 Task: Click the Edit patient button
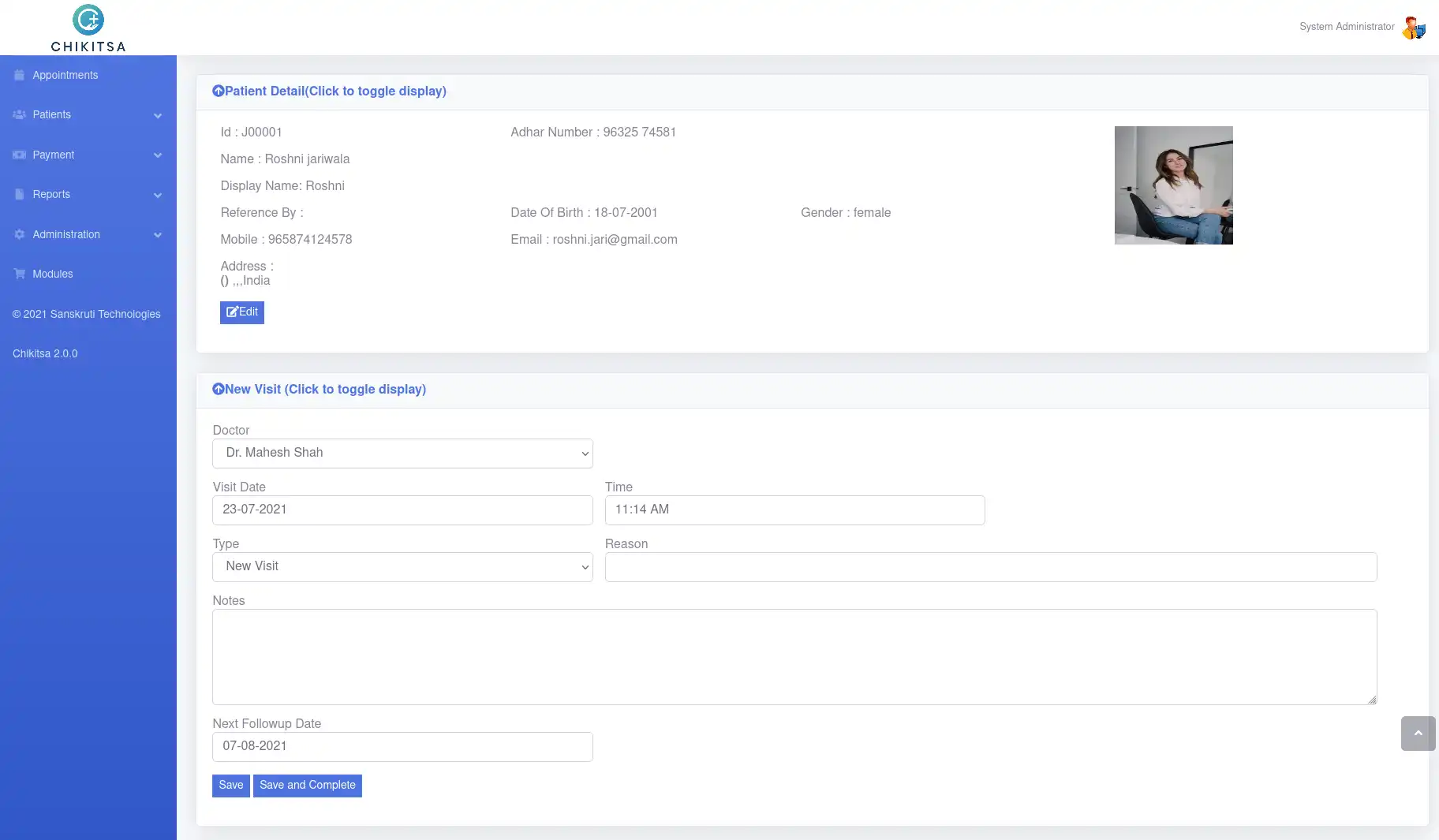pyautogui.click(x=242, y=312)
